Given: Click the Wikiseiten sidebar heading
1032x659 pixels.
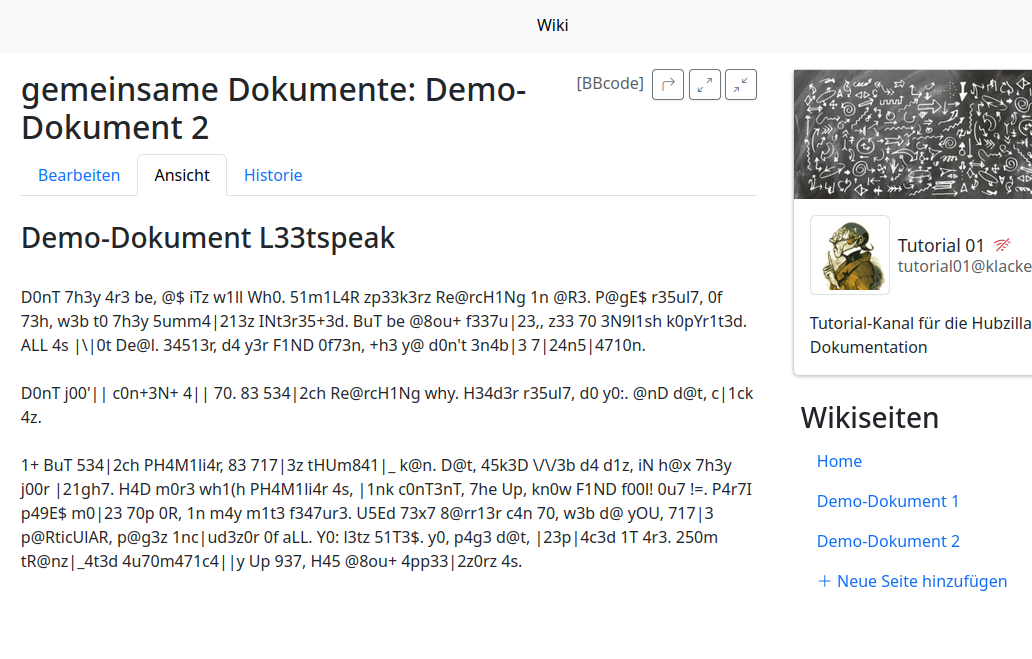Looking at the screenshot, I should [869, 418].
